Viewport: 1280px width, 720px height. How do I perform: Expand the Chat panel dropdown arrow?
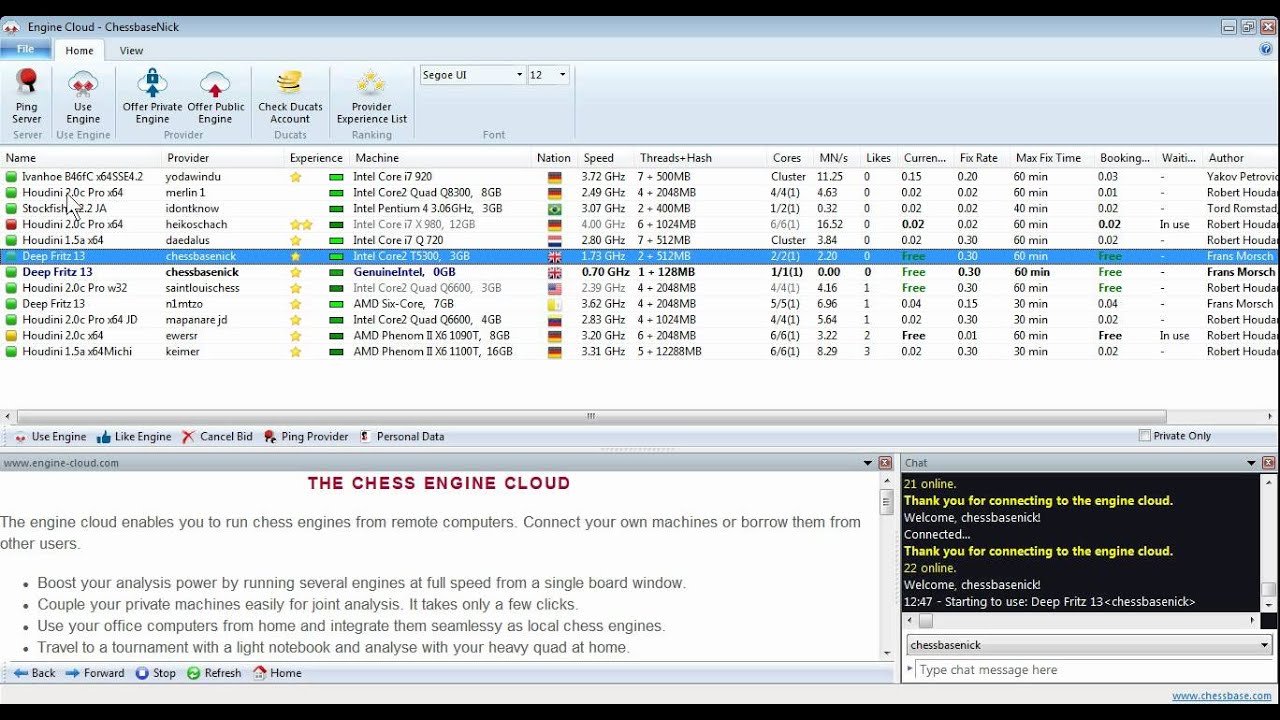[1251, 463]
